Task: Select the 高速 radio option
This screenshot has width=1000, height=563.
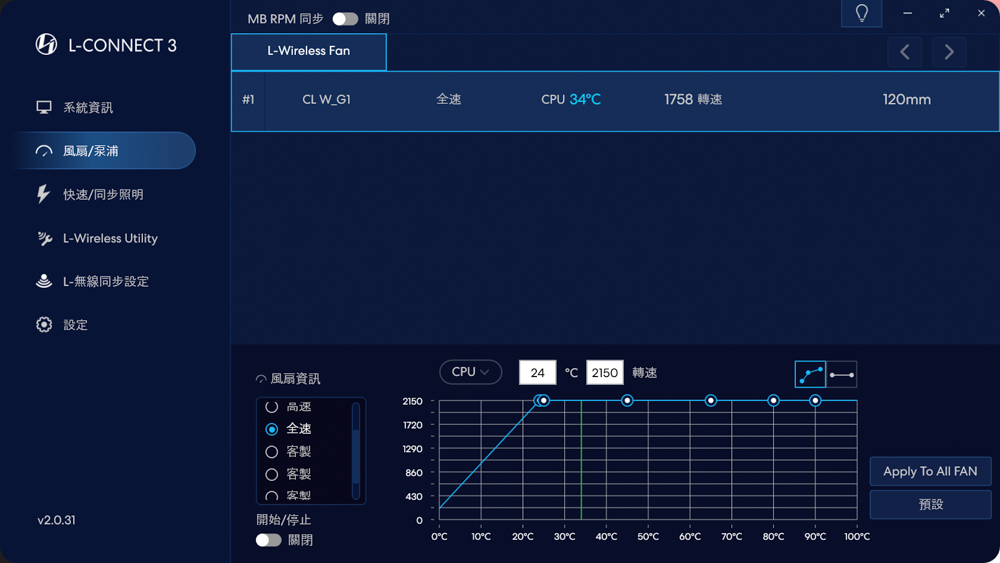Action: [x=272, y=407]
